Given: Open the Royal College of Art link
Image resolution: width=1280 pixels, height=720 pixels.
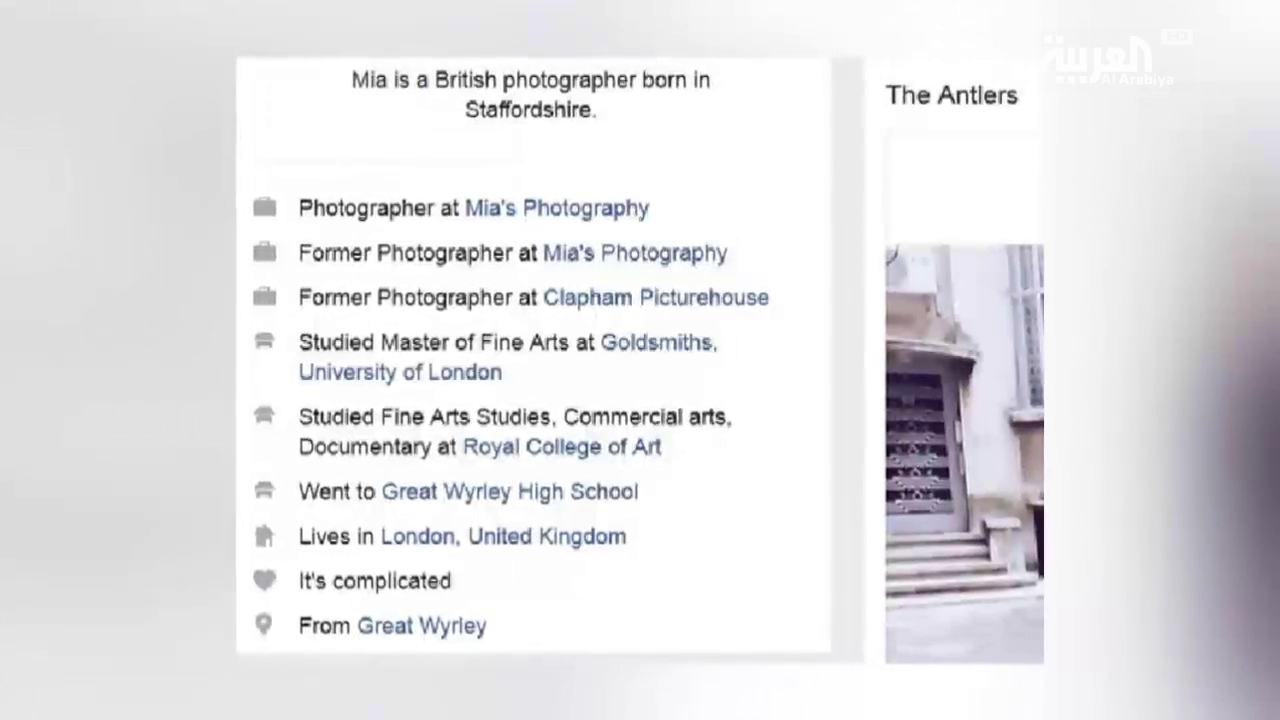Looking at the screenshot, I should (x=562, y=447).
